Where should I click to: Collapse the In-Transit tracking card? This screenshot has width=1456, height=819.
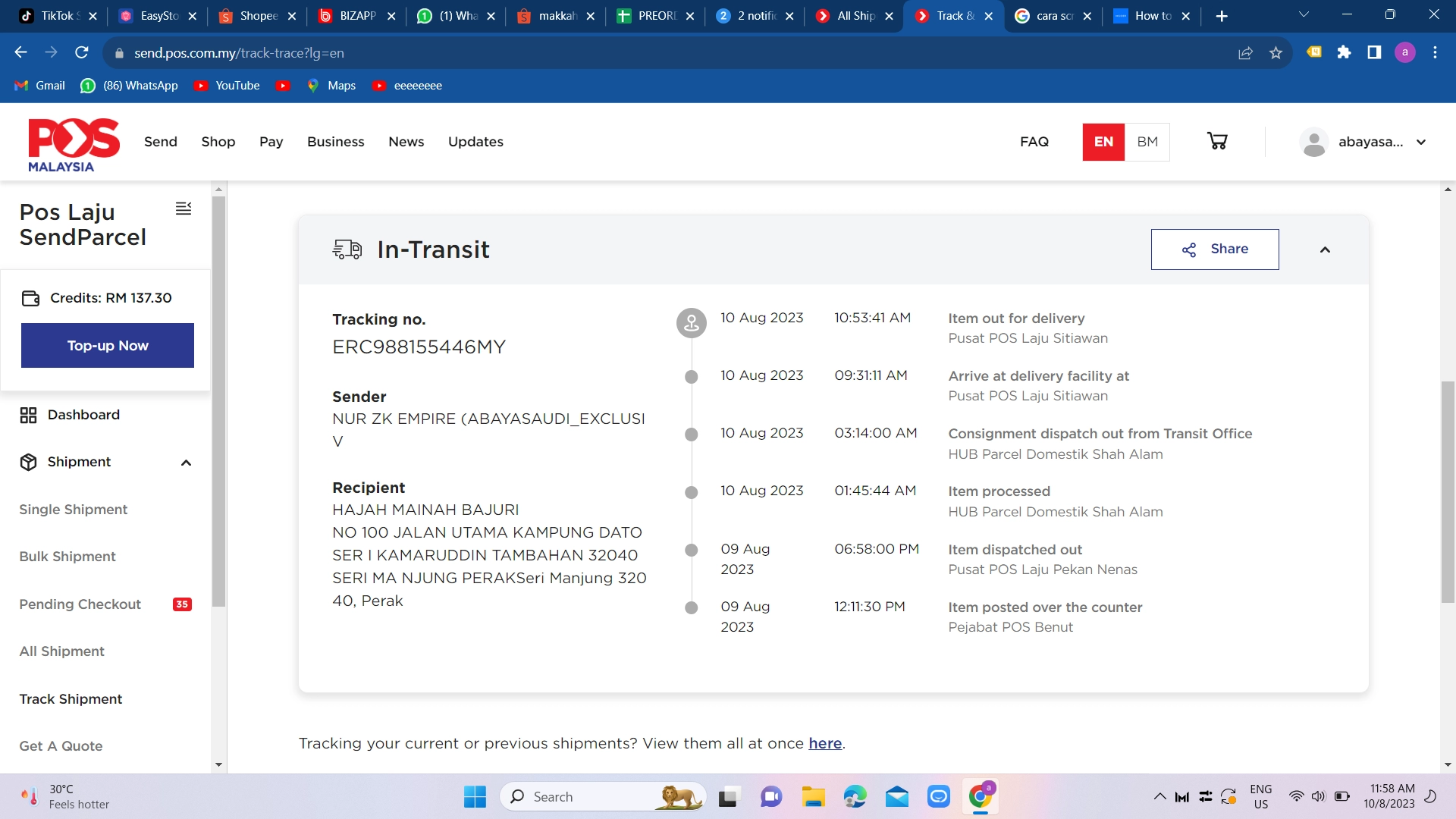coord(1325,249)
